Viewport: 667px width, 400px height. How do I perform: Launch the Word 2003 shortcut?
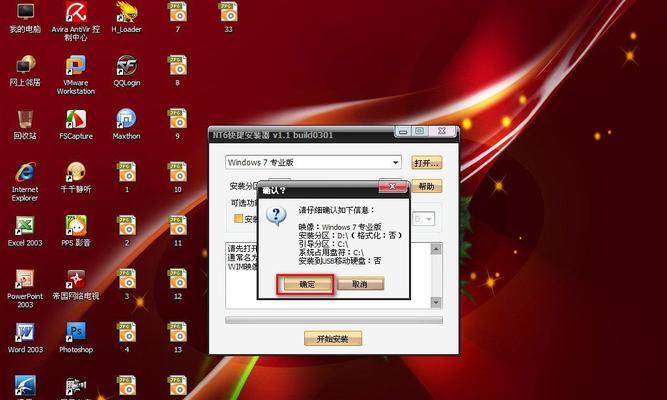click(x=25, y=338)
